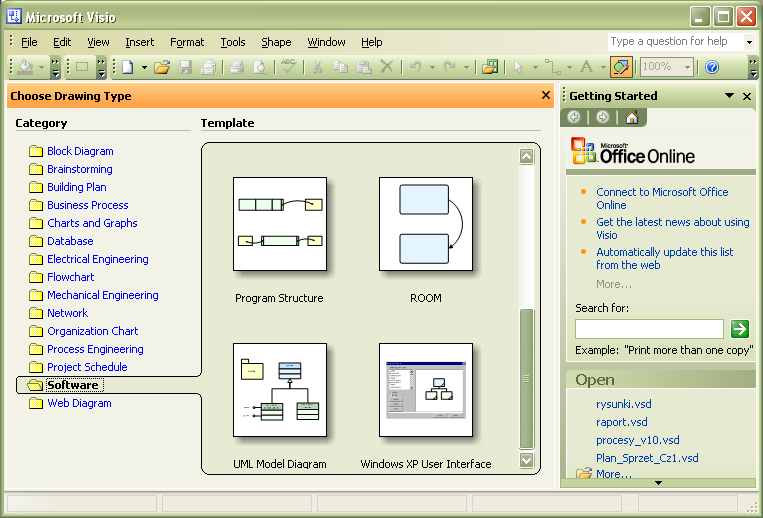
Task: Select the Network category
Action: coord(68,313)
